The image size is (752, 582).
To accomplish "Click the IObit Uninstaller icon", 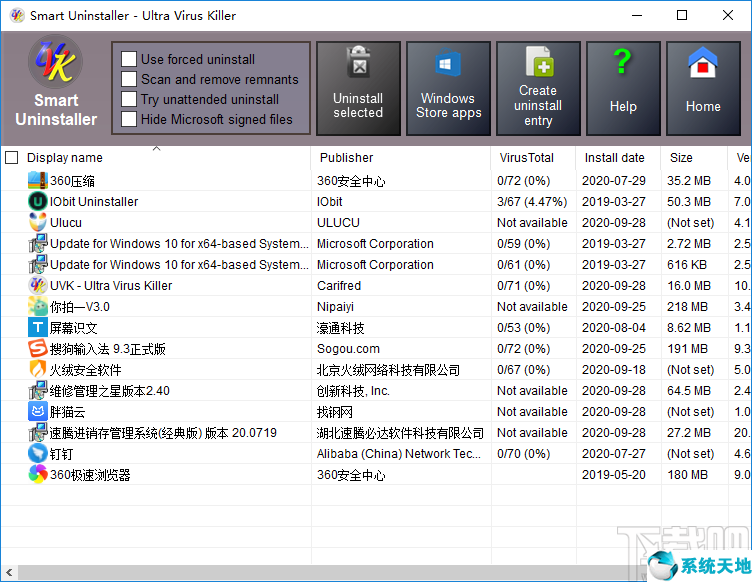I will pos(37,201).
